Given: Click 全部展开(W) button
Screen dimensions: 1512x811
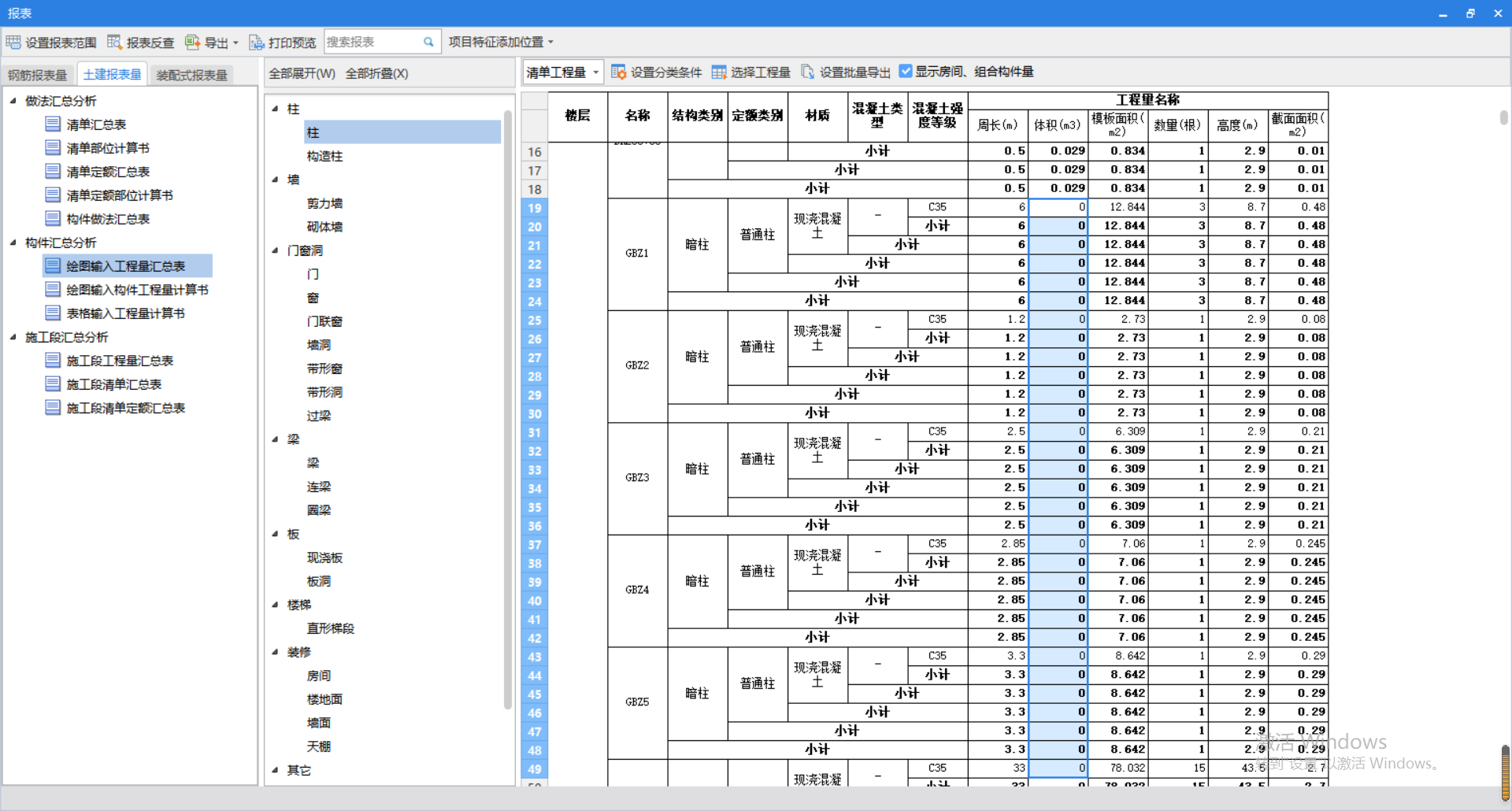Looking at the screenshot, I should click(x=302, y=73).
